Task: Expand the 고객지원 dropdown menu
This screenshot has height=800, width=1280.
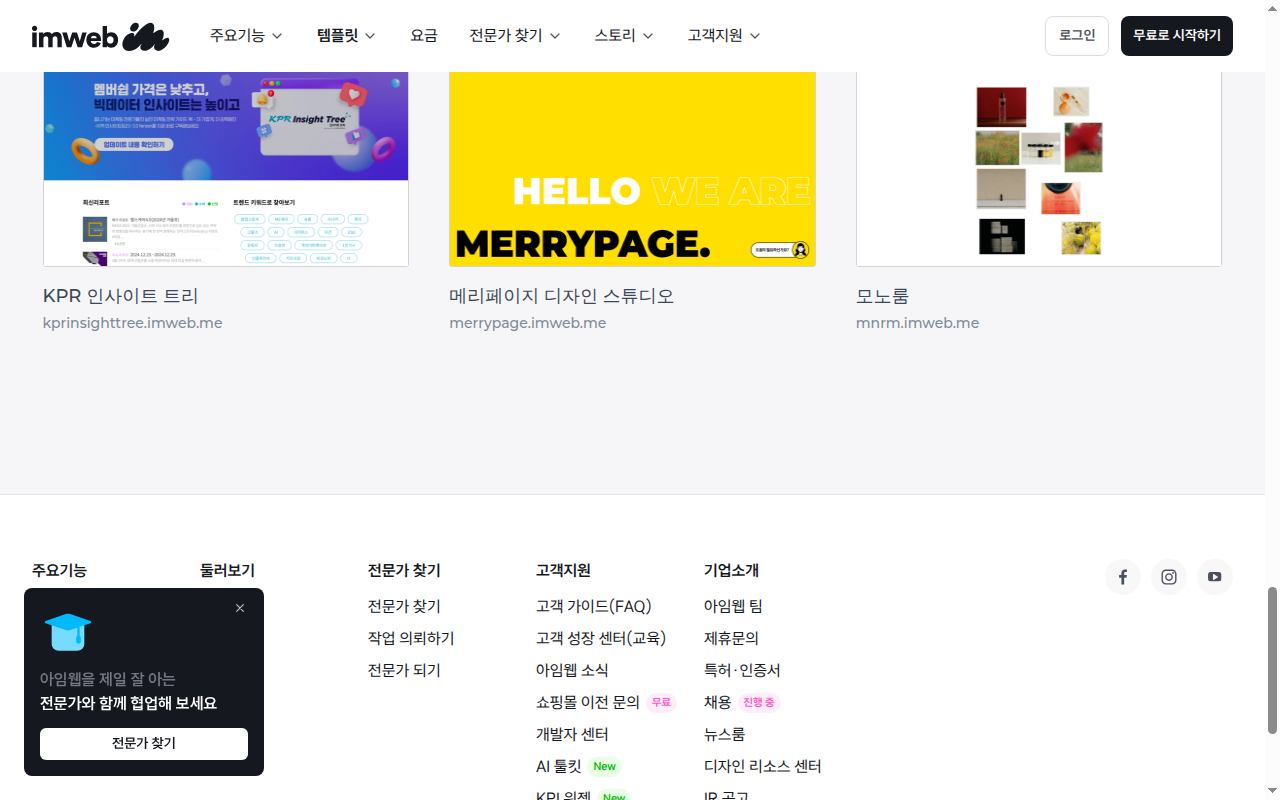Action: [724, 36]
